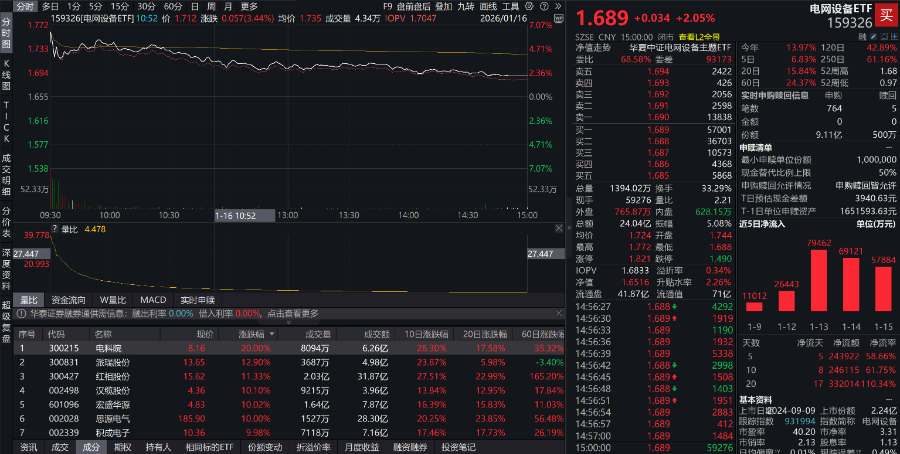Click the small screen icon below date

pyautogui.click(x=558, y=19)
